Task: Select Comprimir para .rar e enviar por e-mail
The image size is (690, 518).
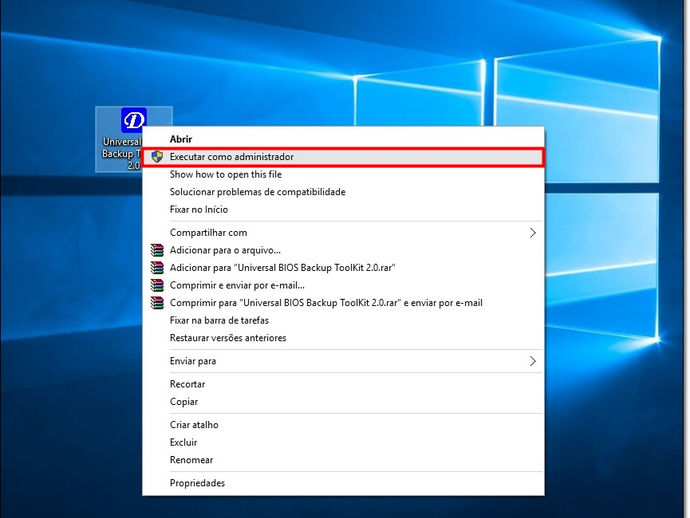Action: point(343,303)
